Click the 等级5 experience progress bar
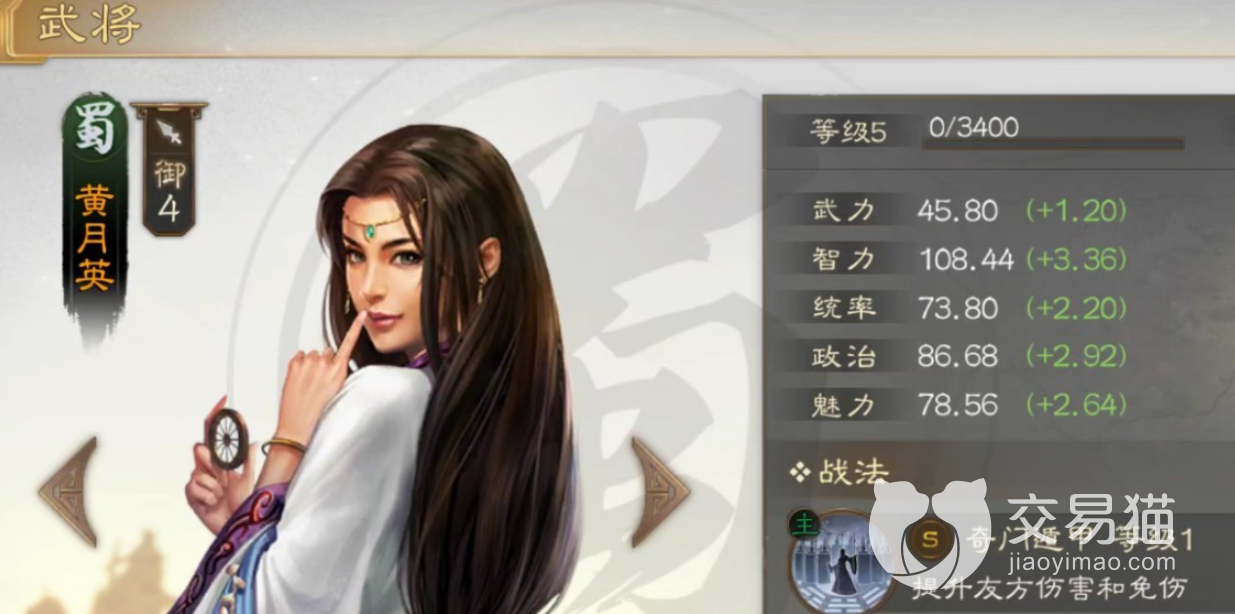The image size is (1235, 614). (x=1052, y=144)
